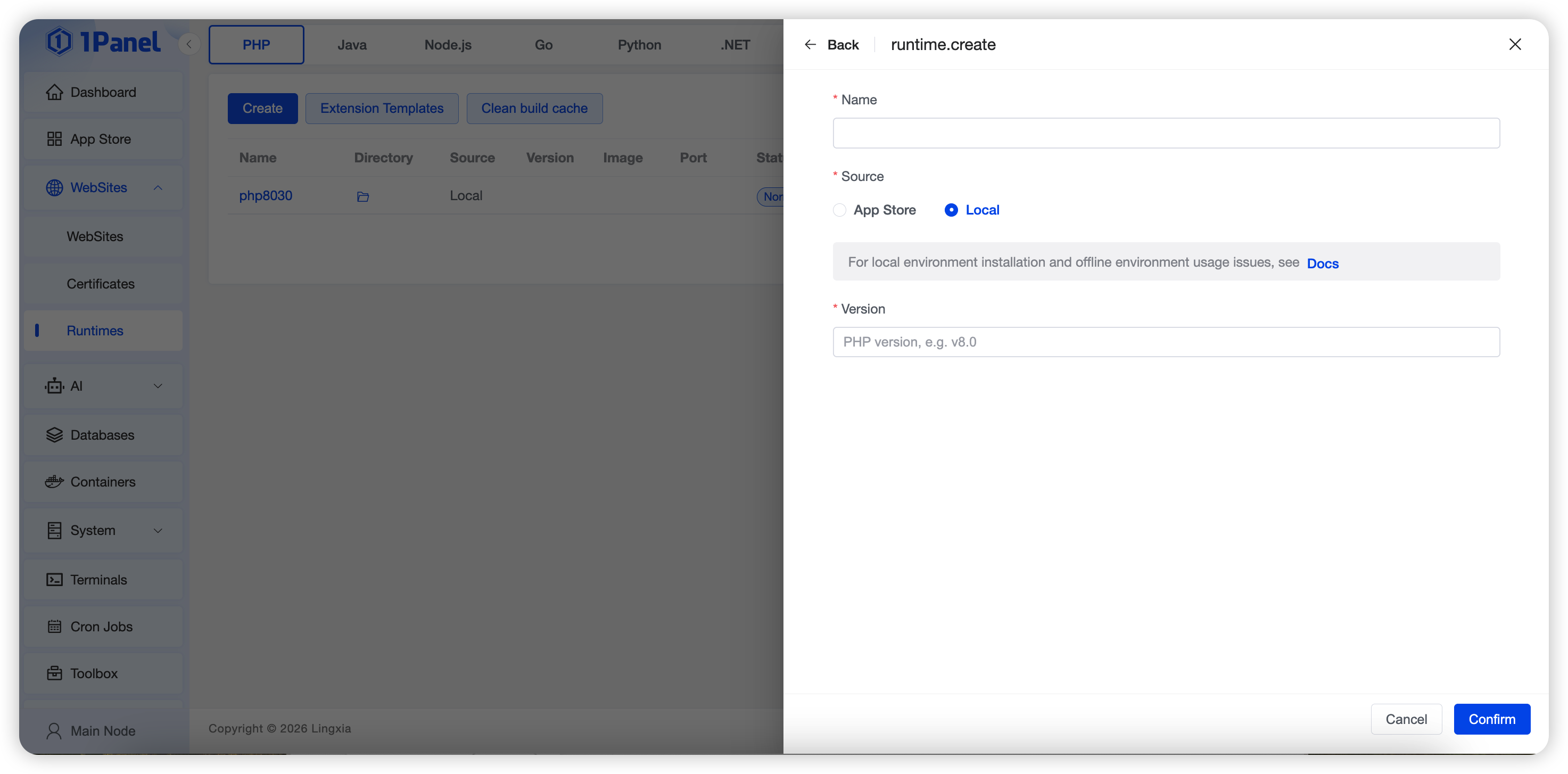The image size is (1568, 774).
Task: Open php8030 directory folder icon
Action: coord(363,196)
